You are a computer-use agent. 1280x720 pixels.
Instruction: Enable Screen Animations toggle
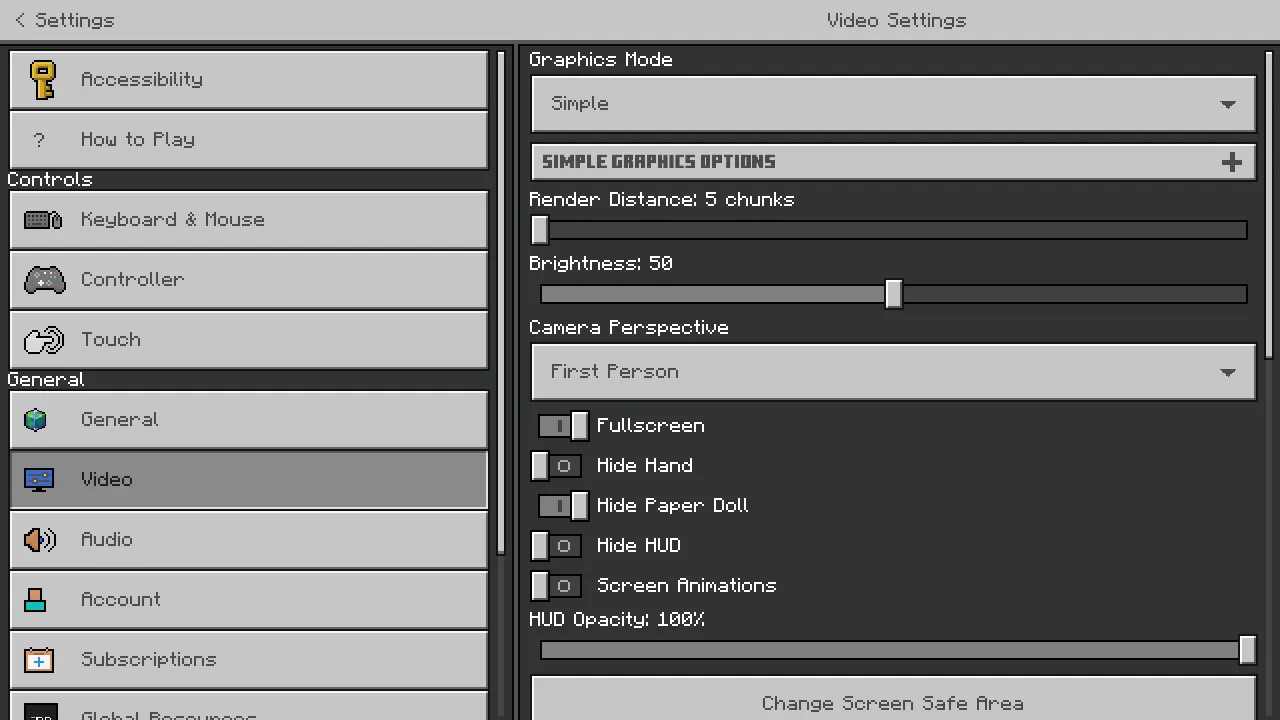[556, 586]
